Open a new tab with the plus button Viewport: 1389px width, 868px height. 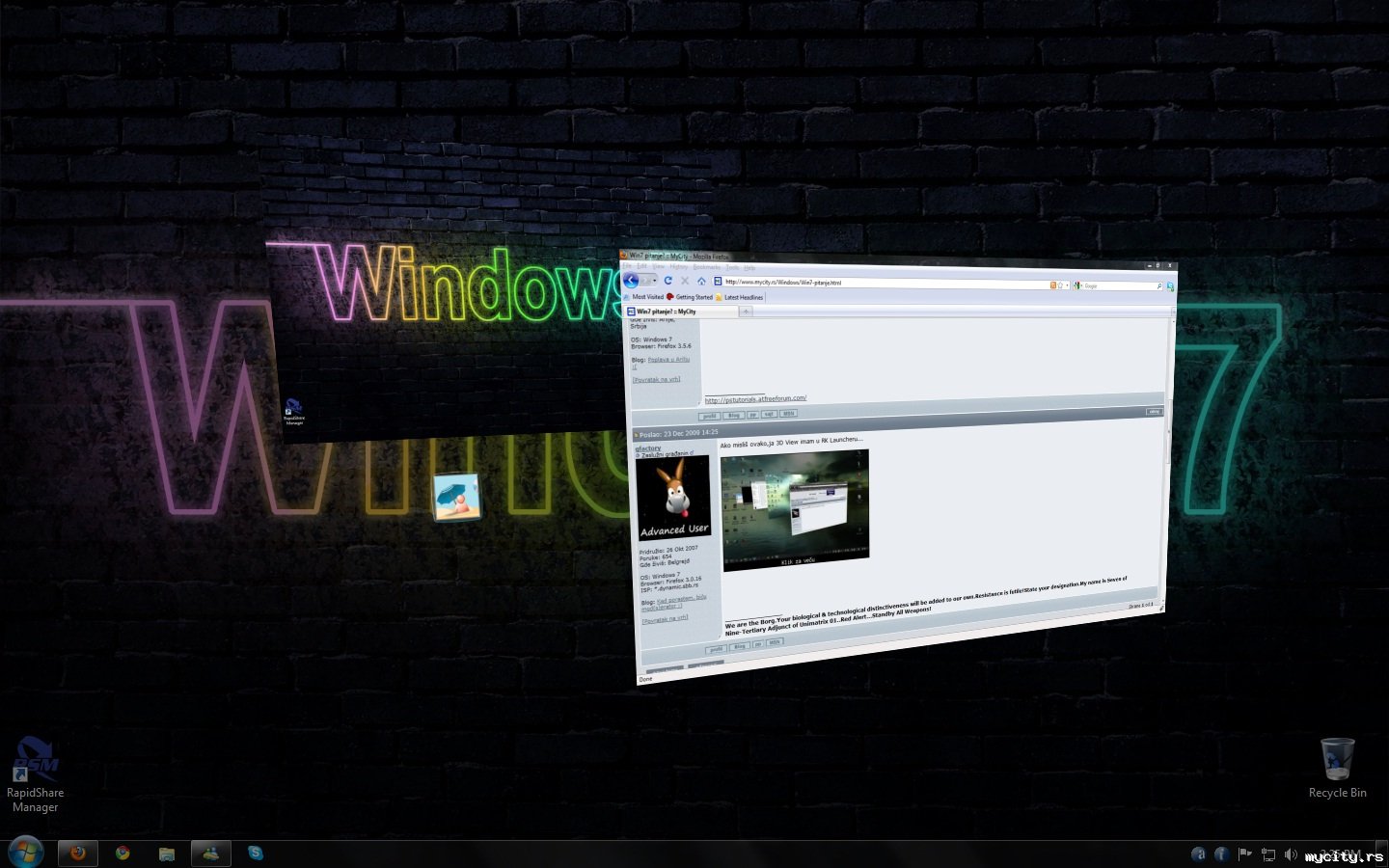(x=746, y=312)
